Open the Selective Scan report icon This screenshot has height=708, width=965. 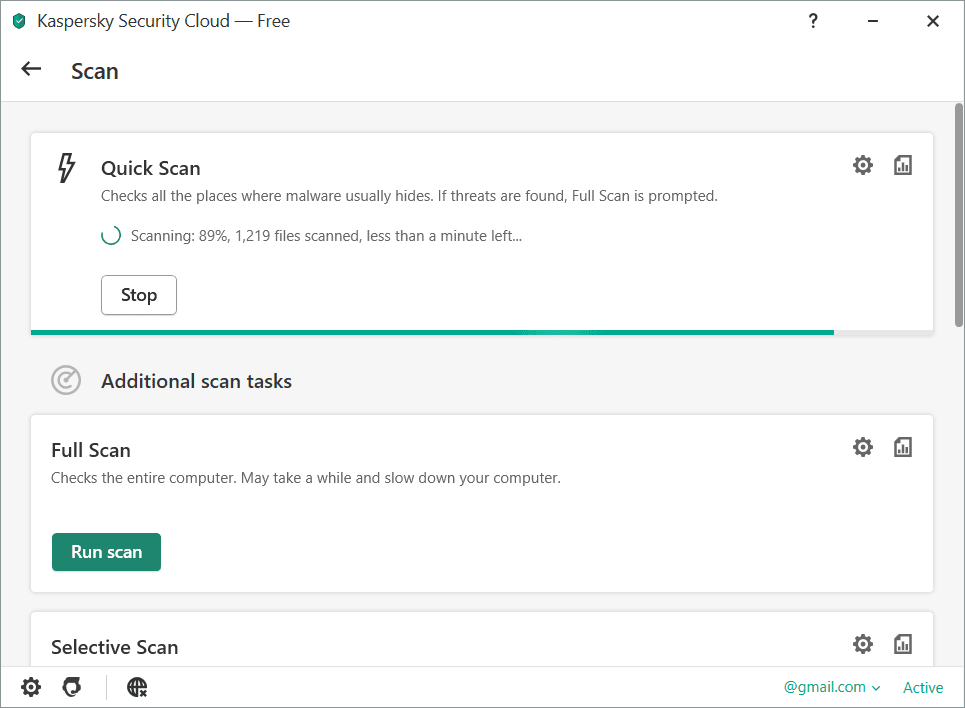tap(903, 644)
